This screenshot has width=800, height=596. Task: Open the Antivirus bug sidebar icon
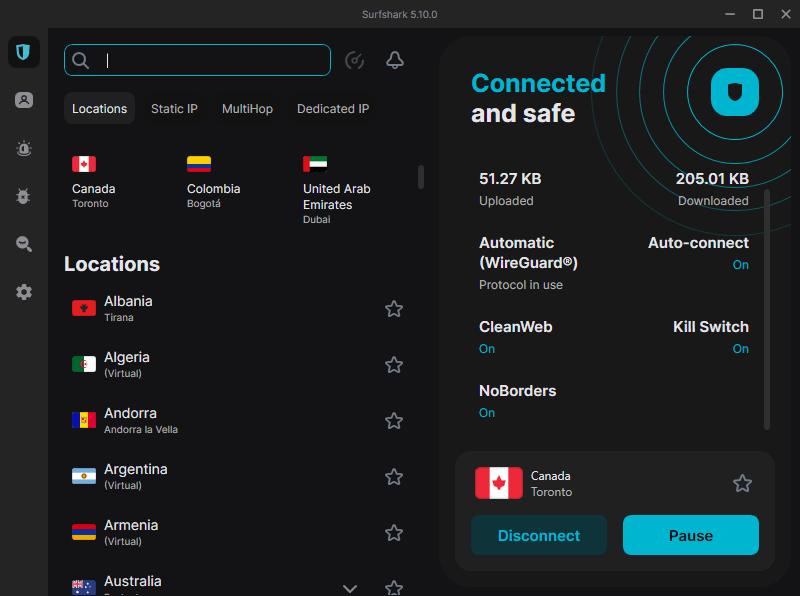(x=23, y=196)
